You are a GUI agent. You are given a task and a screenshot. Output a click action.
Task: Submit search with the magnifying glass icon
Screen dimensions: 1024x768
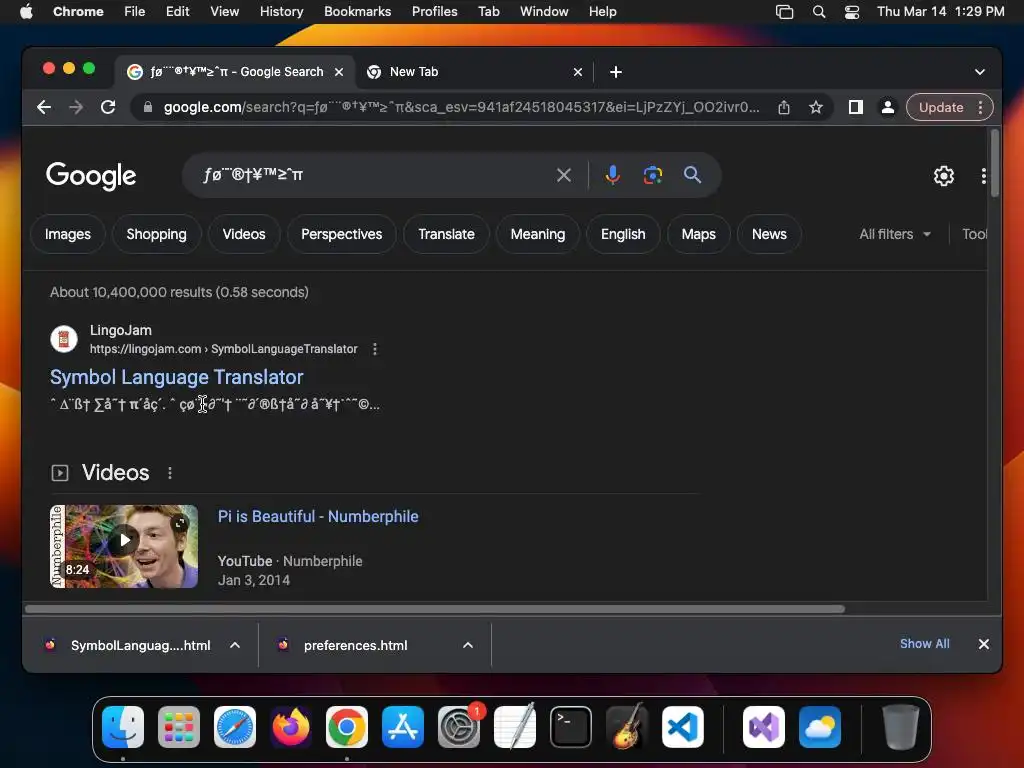pos(692,175)
